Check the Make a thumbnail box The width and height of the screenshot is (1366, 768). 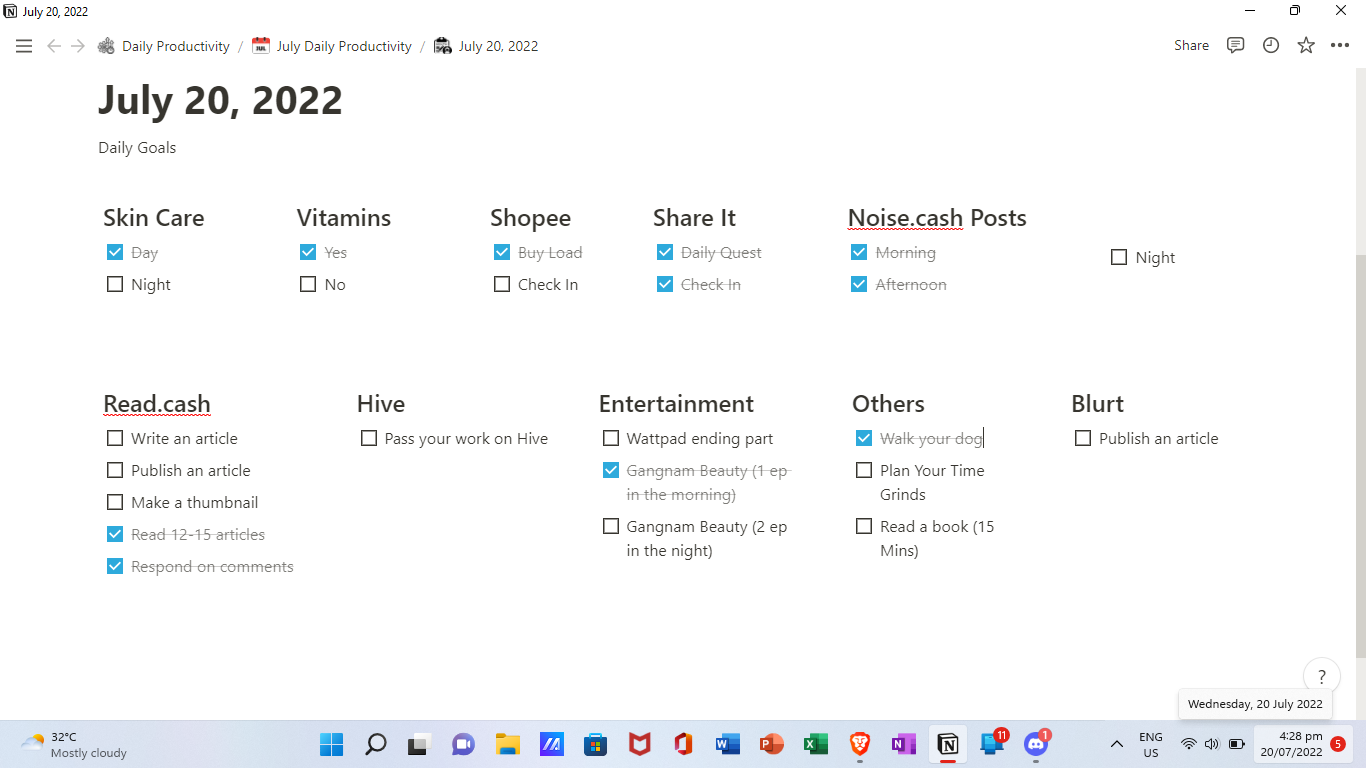(115, 502)
